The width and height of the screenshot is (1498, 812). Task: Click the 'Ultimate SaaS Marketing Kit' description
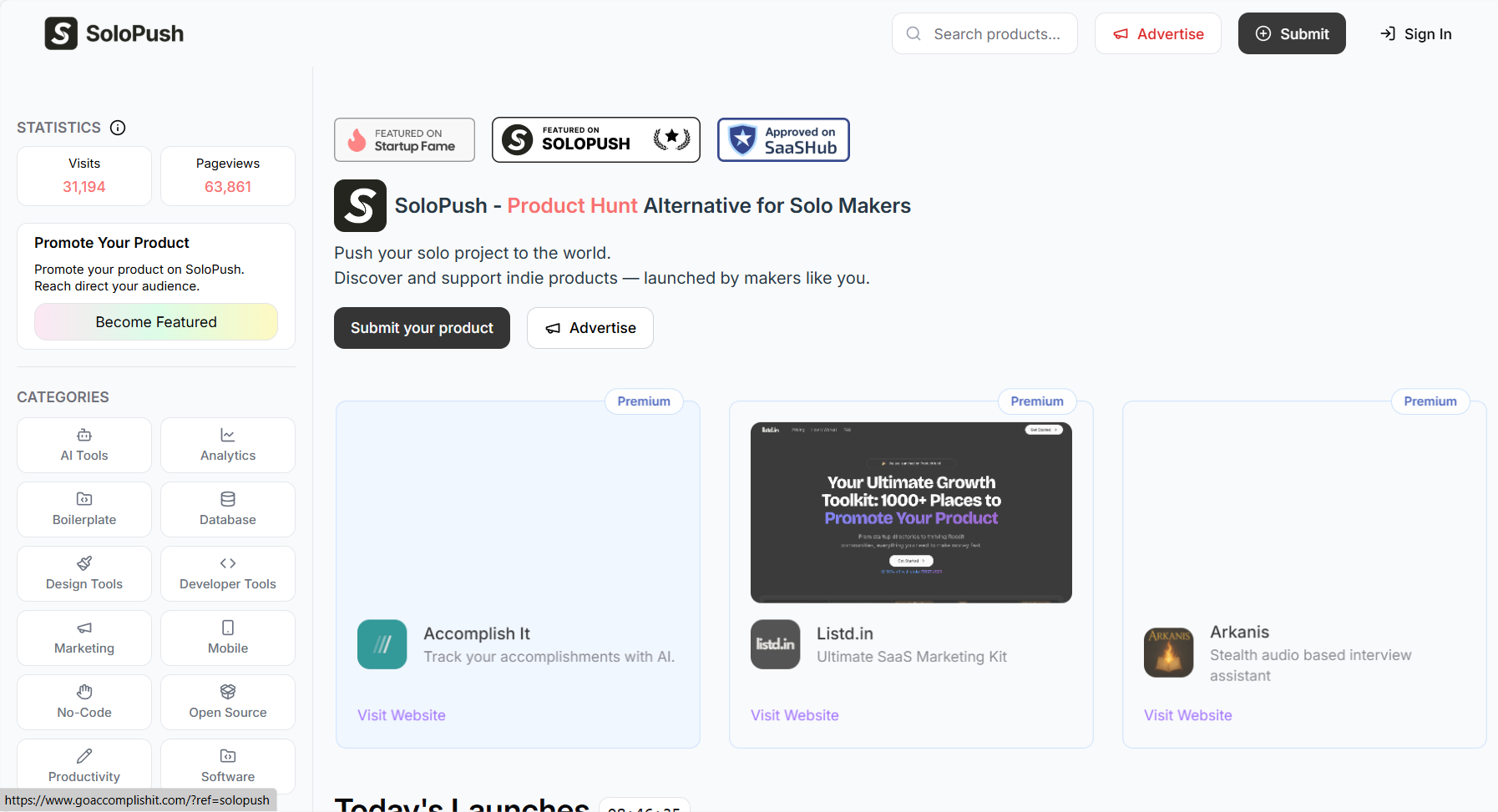click(912, 657)
